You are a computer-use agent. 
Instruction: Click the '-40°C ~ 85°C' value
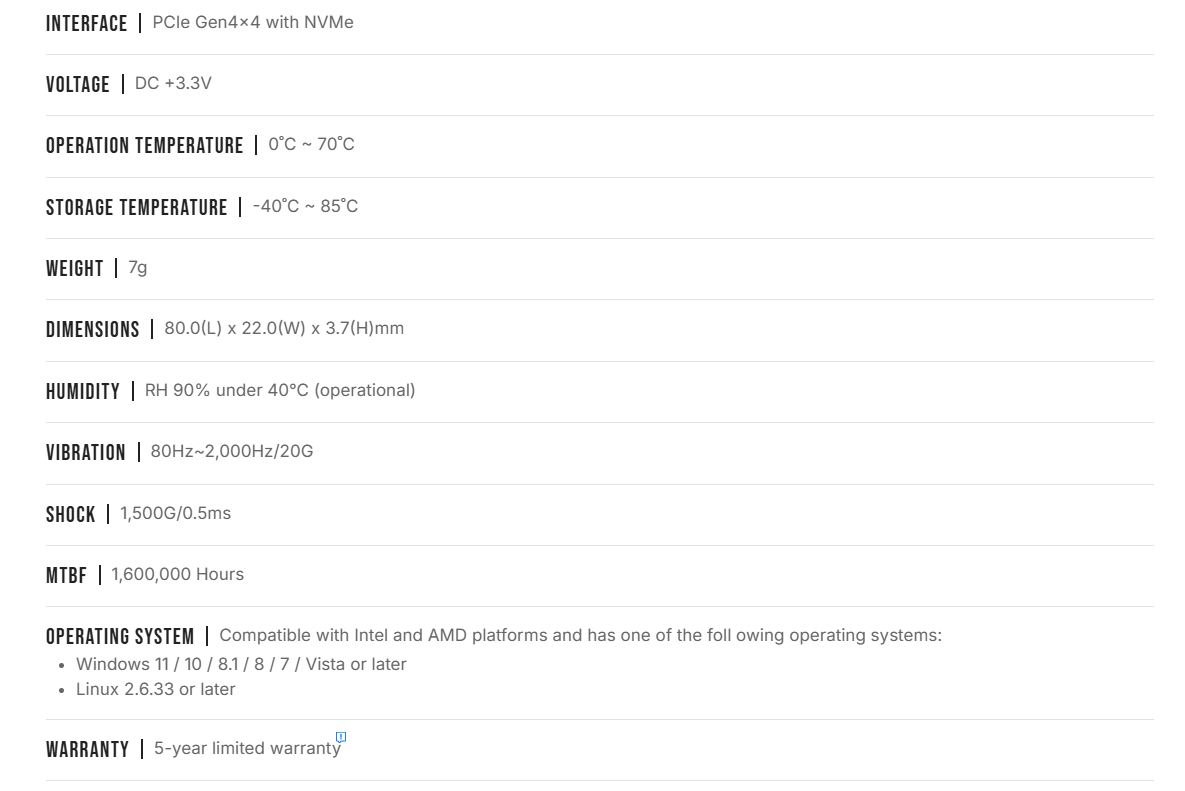(x=305, y=206)
